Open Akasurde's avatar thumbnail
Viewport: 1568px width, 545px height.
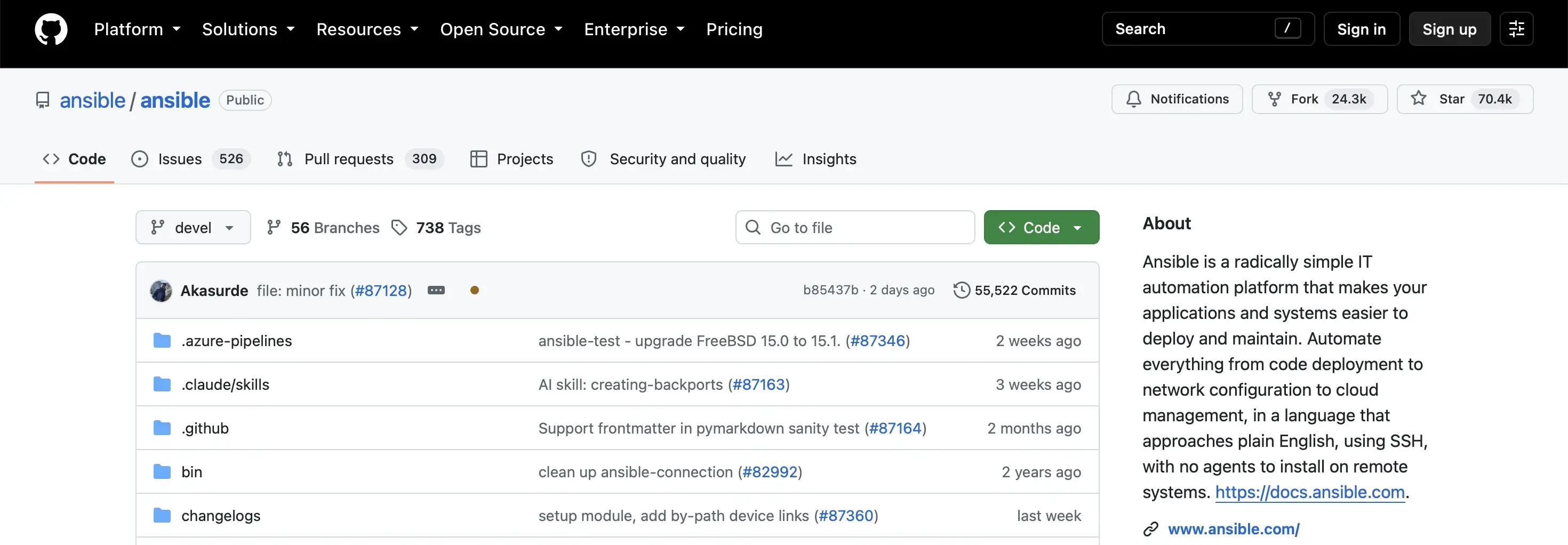click(161, 291)
